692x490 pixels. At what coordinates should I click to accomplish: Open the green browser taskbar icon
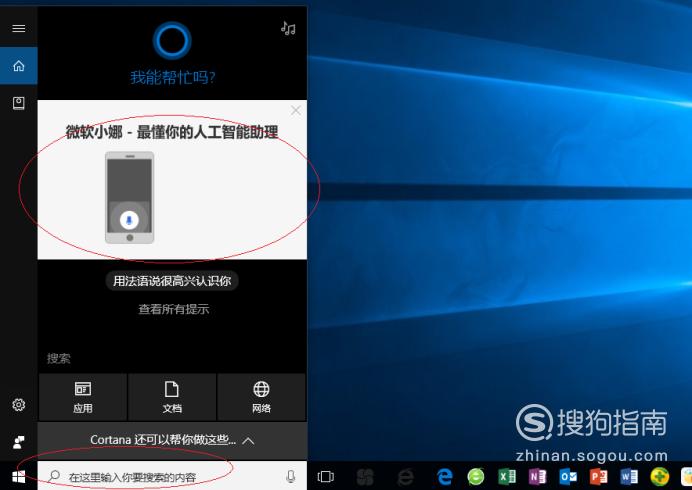[476, 477]
